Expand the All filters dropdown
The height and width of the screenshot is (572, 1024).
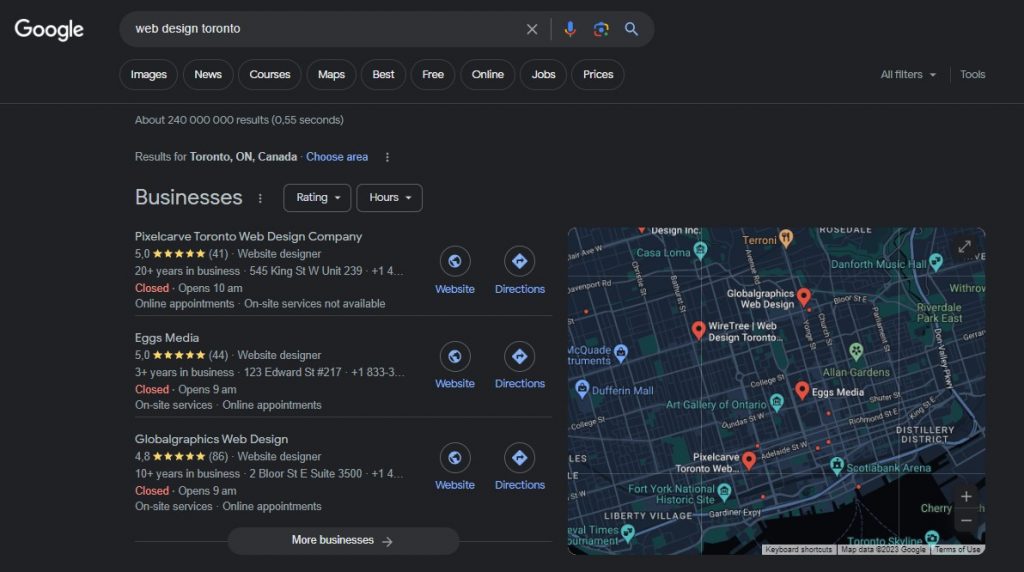908,75
